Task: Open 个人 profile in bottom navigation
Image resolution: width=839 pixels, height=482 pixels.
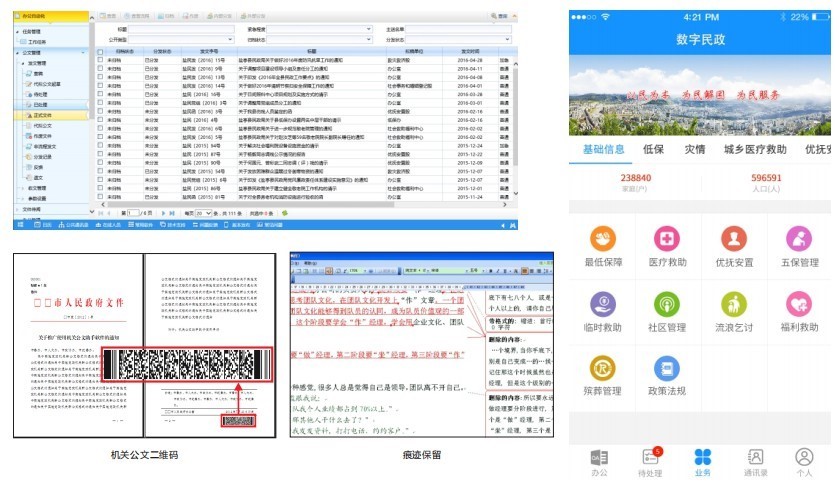Action: coord(804,463)
